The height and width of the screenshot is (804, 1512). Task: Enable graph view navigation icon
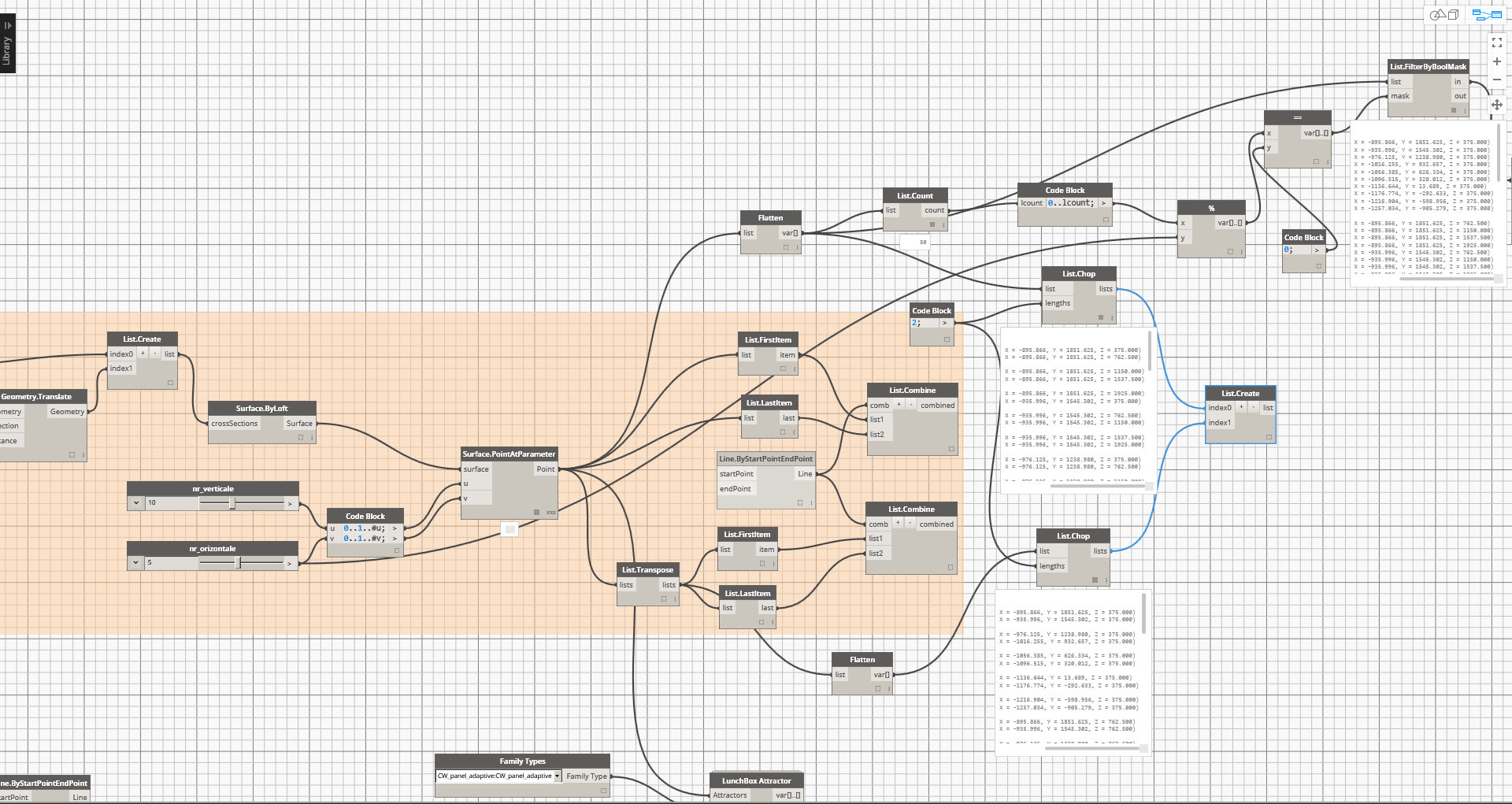click(x=1487, y=14)
